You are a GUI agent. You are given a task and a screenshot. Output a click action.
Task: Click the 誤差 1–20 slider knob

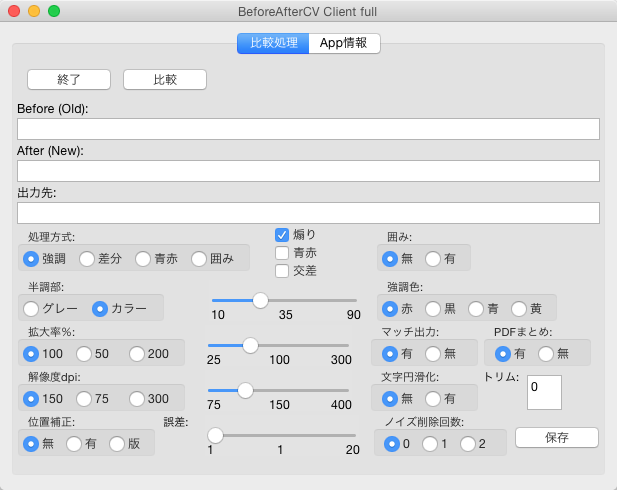point(215,435)
